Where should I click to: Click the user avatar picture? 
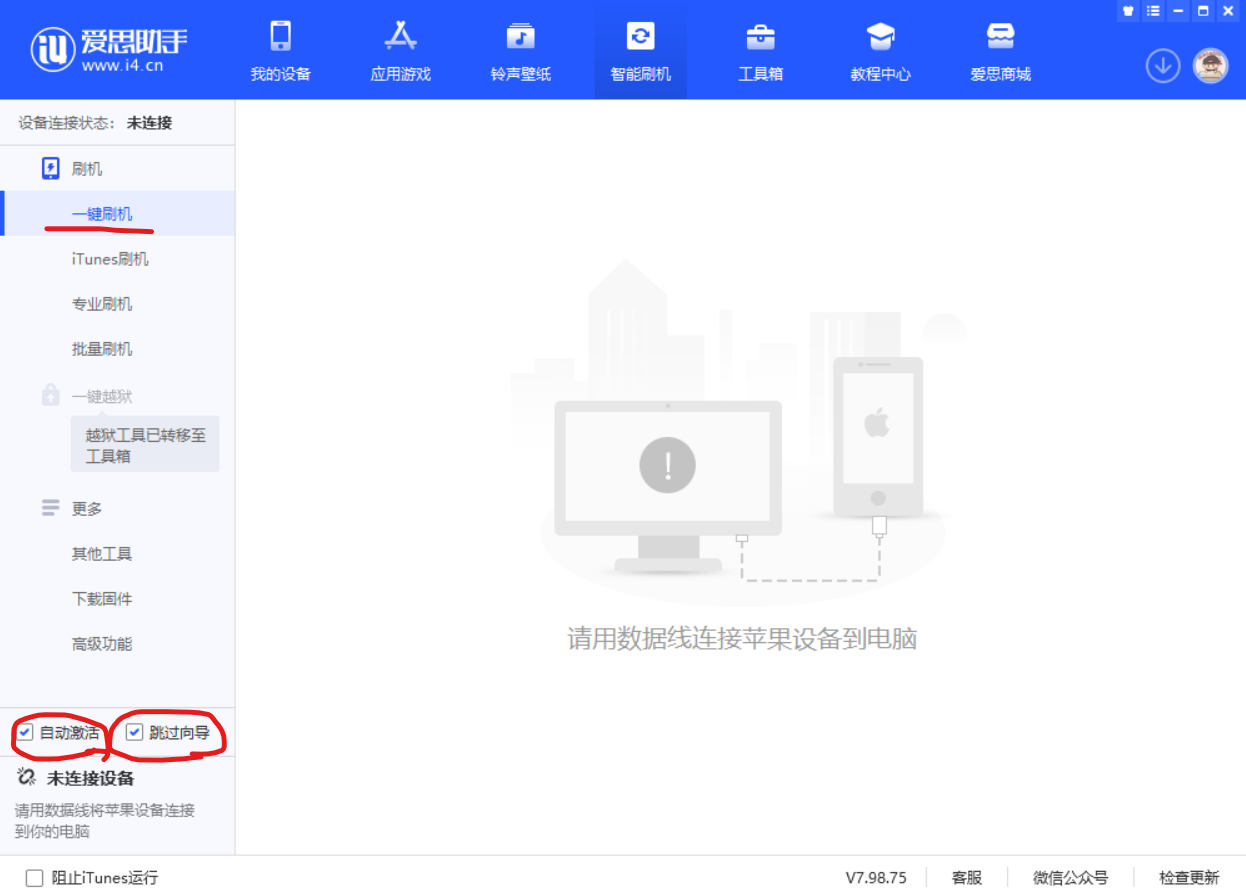(x=1210, y=66)
